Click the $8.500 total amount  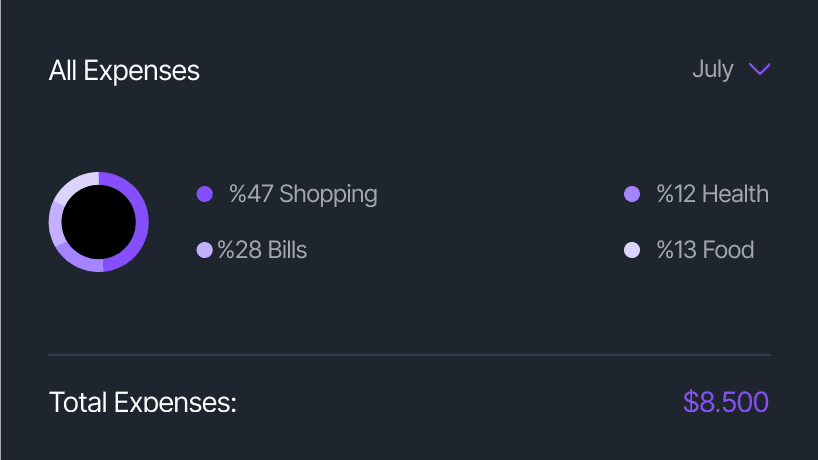[x=726, y=402]
